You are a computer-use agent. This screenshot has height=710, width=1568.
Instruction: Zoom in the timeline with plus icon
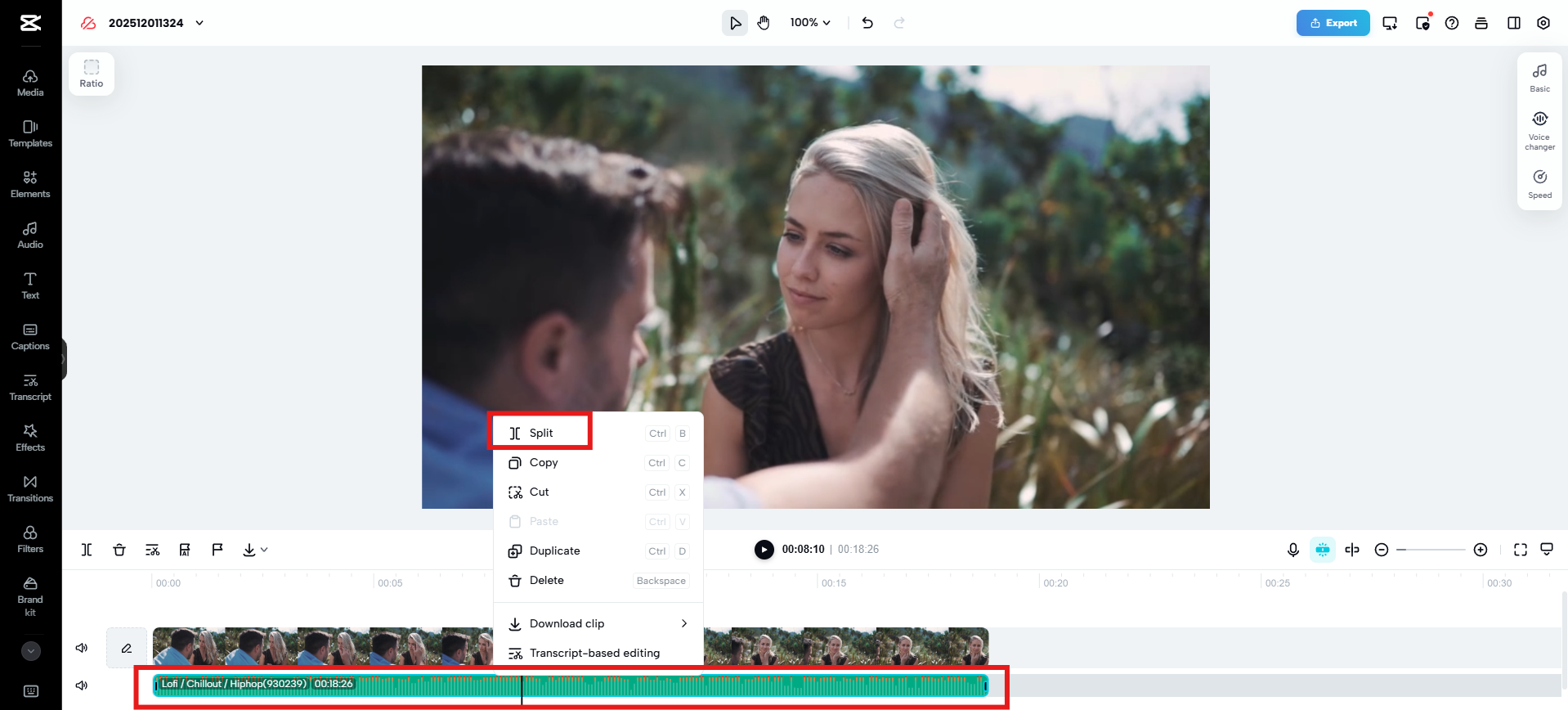1481,550
